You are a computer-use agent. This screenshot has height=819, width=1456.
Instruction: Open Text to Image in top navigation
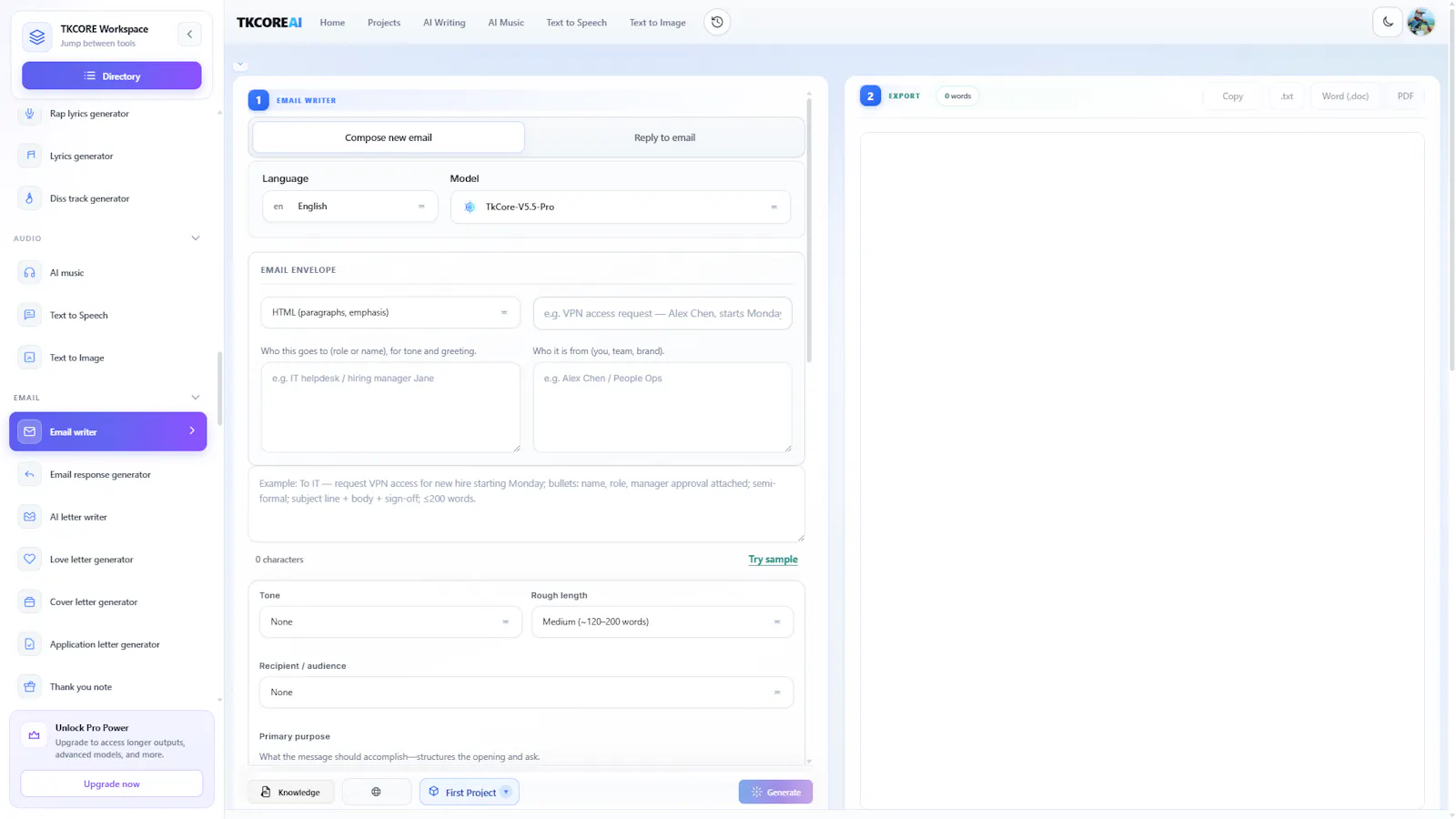(658, 23)
